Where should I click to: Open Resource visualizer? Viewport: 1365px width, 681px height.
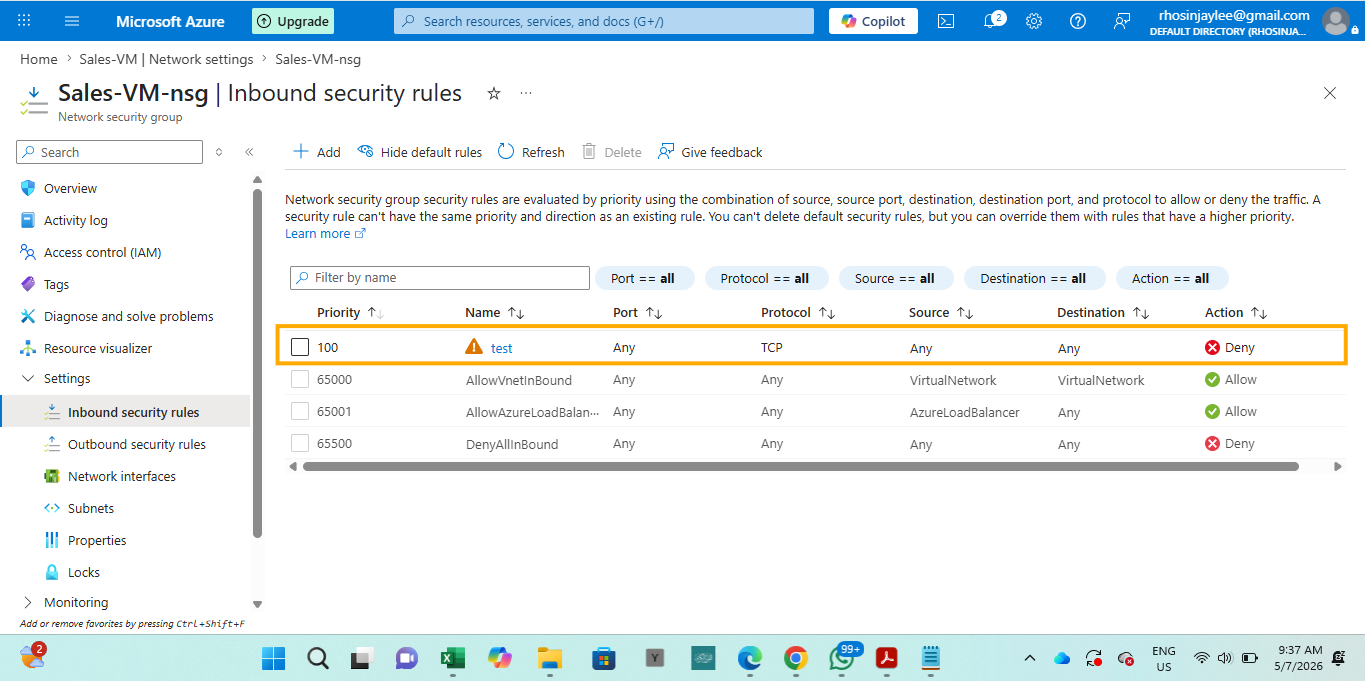[x=98, y=348]
